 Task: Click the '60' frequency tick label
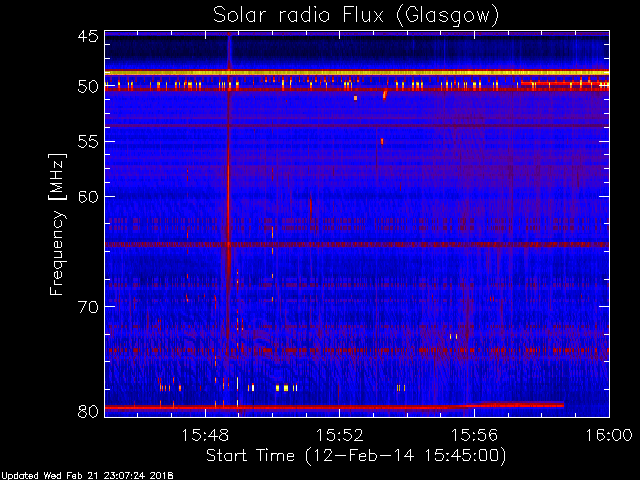pyautogui.click(x=88, y=197)
